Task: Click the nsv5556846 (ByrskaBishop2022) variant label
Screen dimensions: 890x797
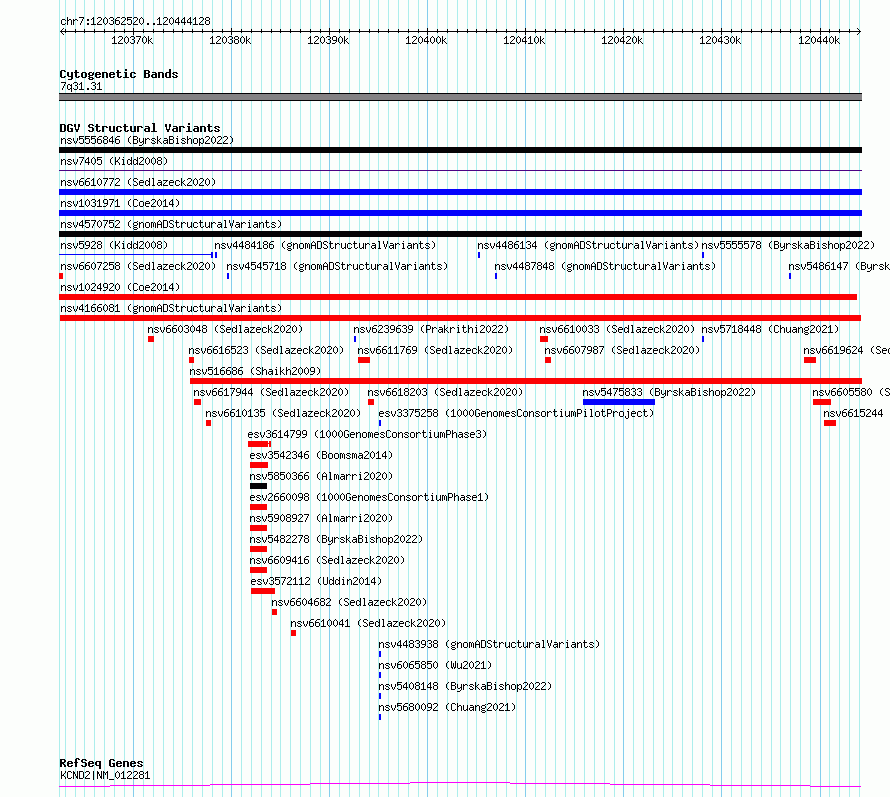Action: tap(147, 140)
